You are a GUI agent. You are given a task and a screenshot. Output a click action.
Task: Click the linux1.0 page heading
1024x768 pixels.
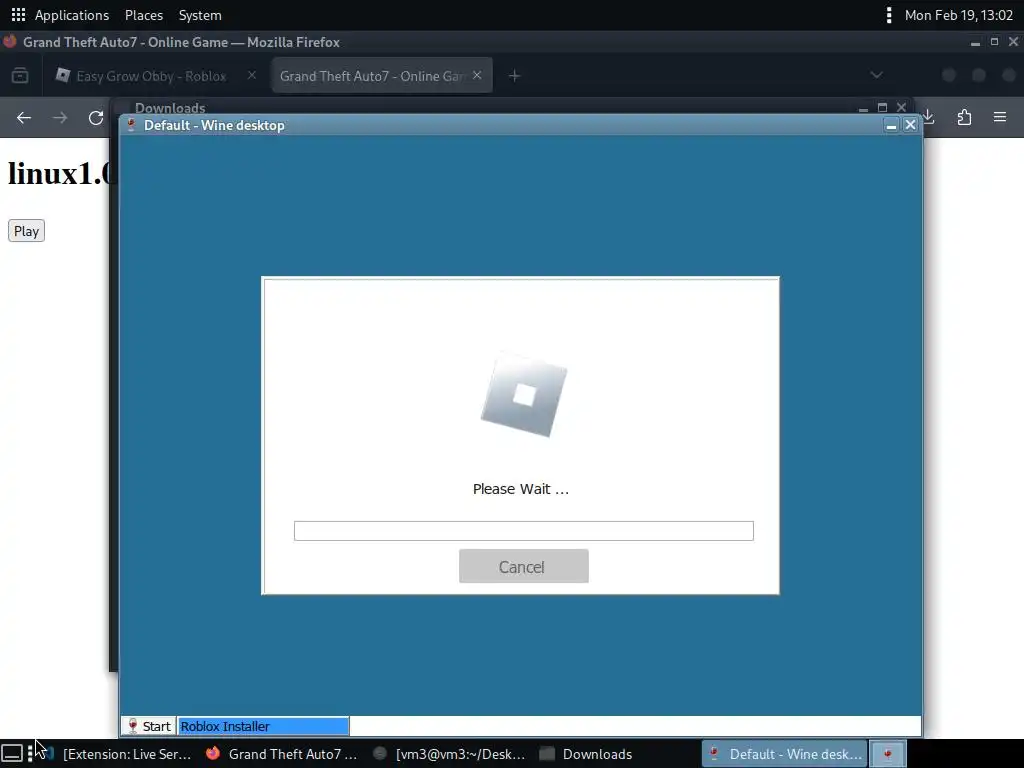[61, 174]
